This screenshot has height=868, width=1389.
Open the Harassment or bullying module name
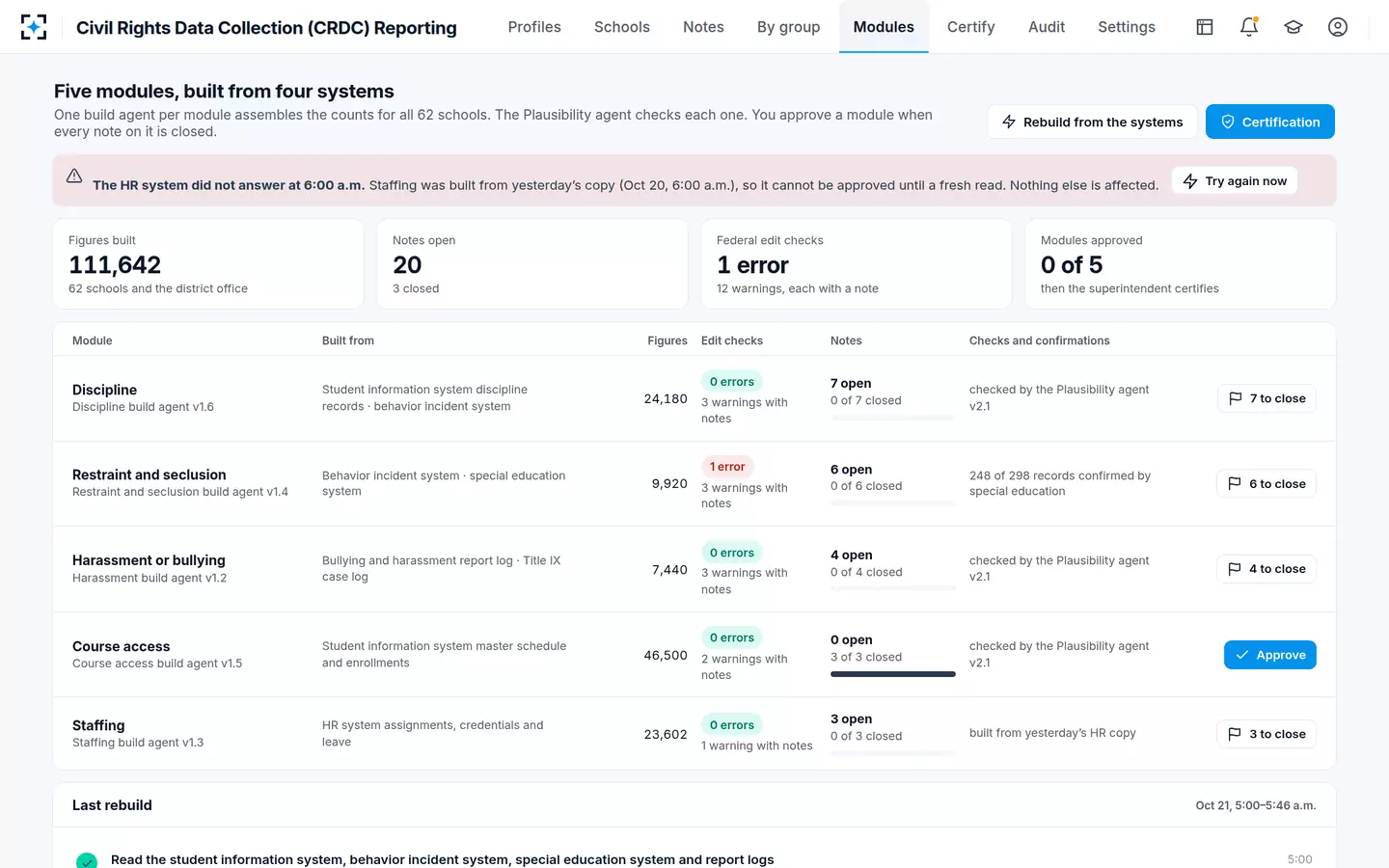149,560
